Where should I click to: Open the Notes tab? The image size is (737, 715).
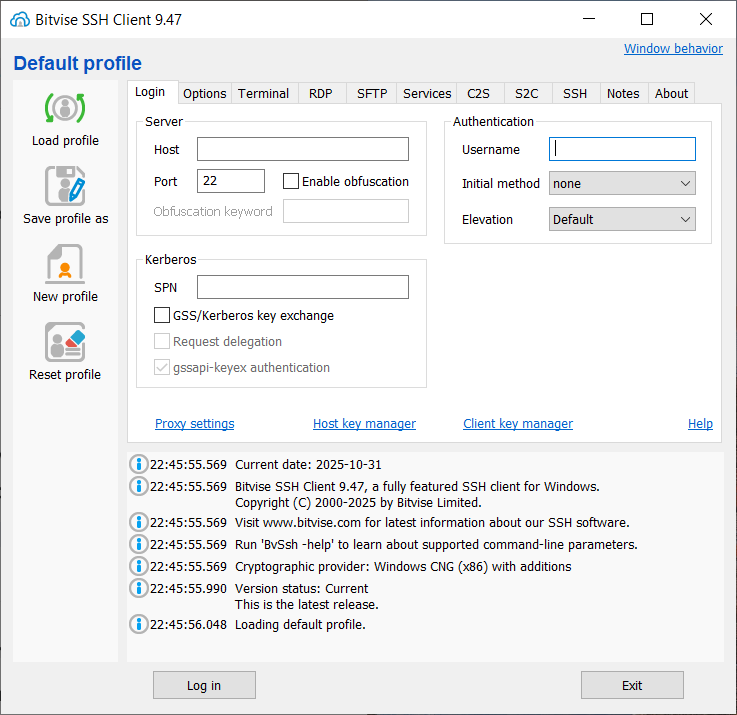623,94
